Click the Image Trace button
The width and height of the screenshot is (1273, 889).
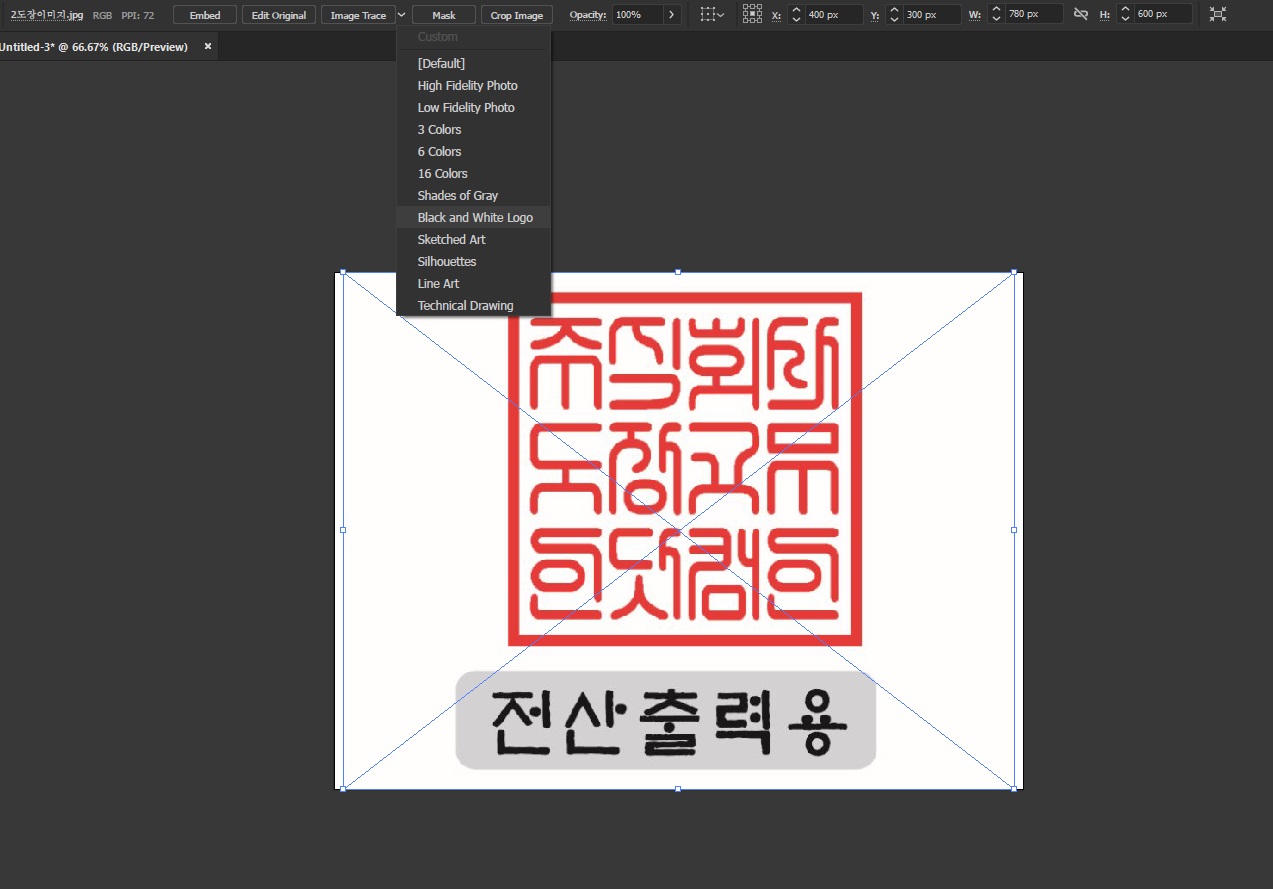click(358, 15)
